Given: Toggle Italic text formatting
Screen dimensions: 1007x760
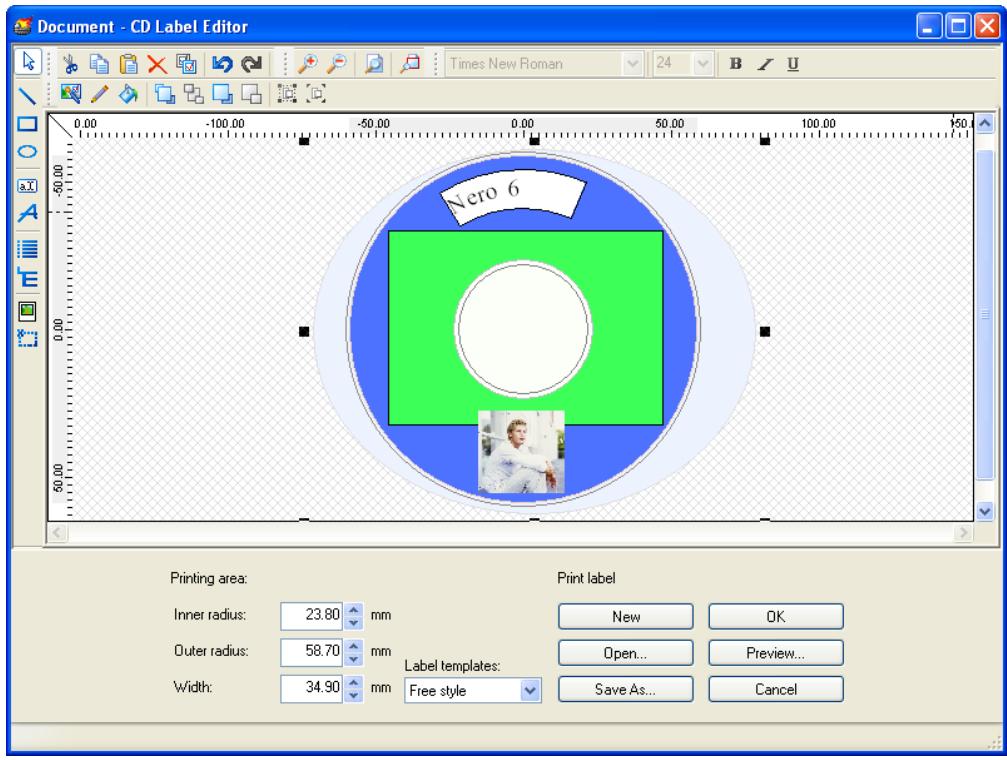Looking at the screenshot, I should 764,64.
